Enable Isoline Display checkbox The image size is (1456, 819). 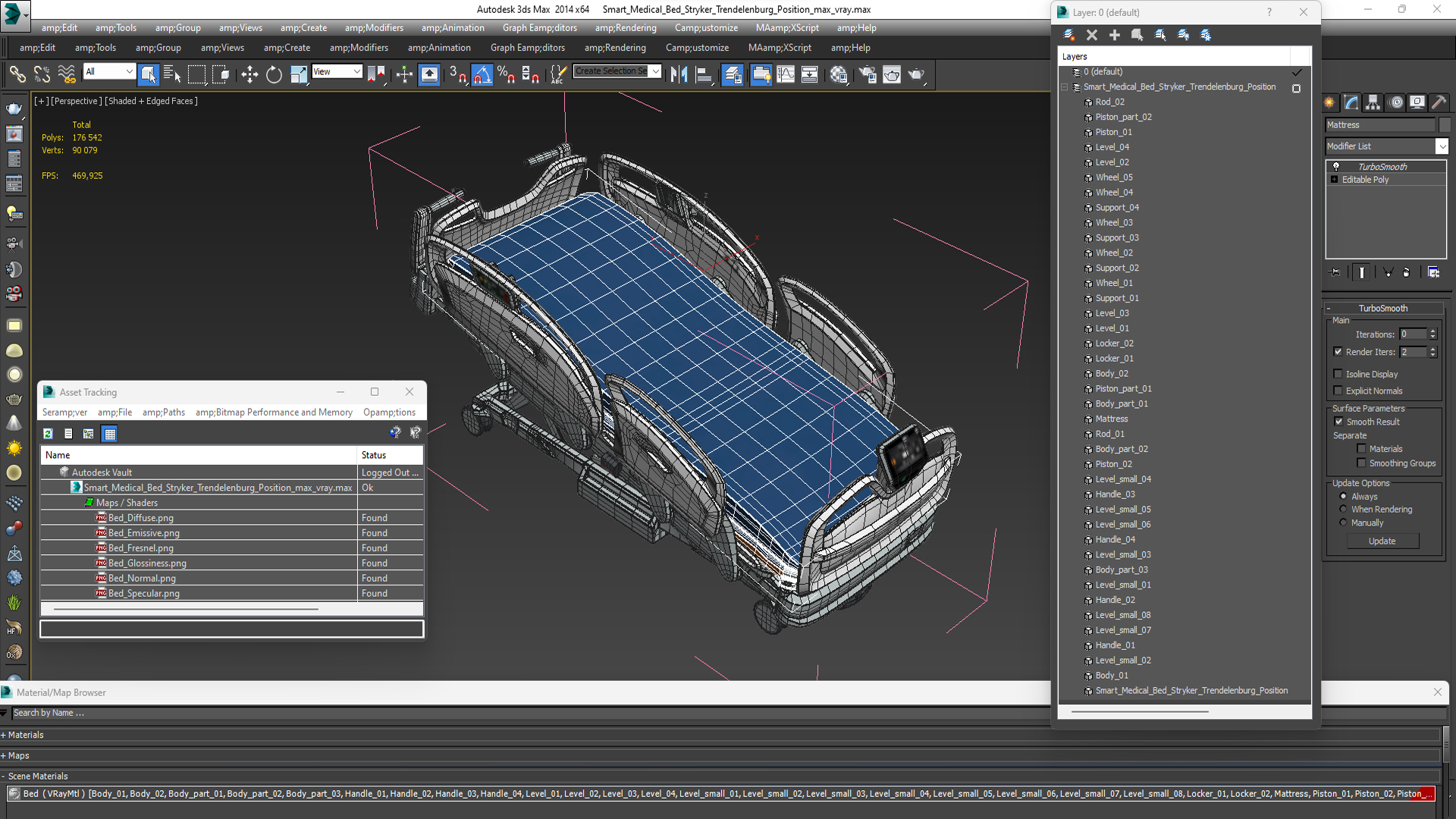tap(1338, 374)
